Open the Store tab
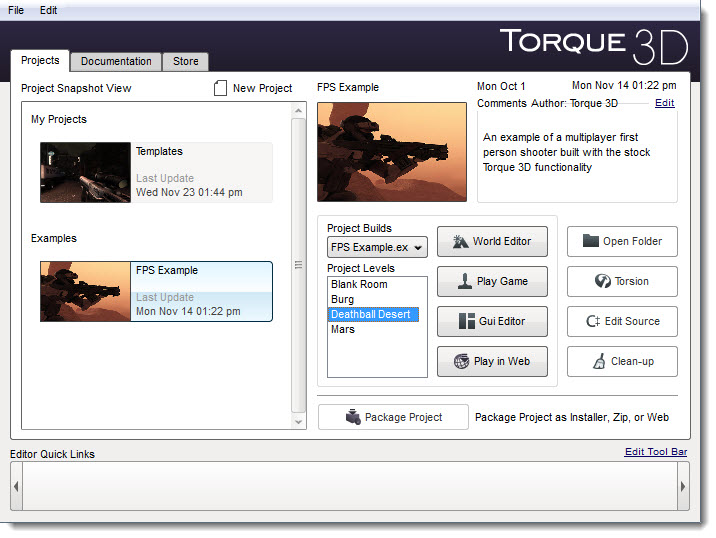The width and height of the screenshot is (716, 538). (x=185, y=61)
